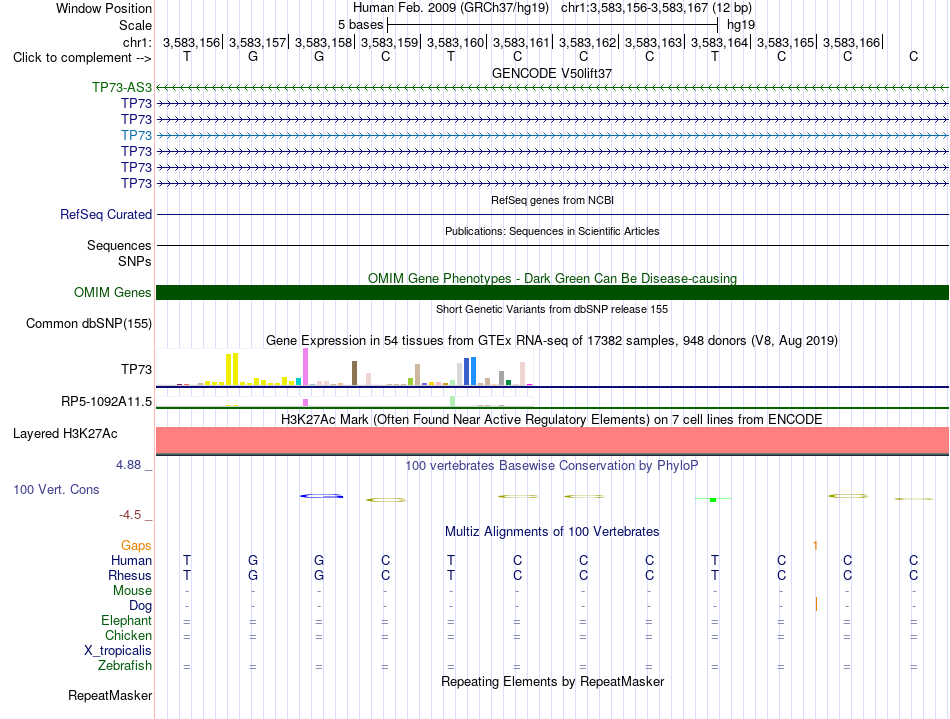Click the OMIM Gene Phenotypes track title
950x719 pixels.
point(553,279)
